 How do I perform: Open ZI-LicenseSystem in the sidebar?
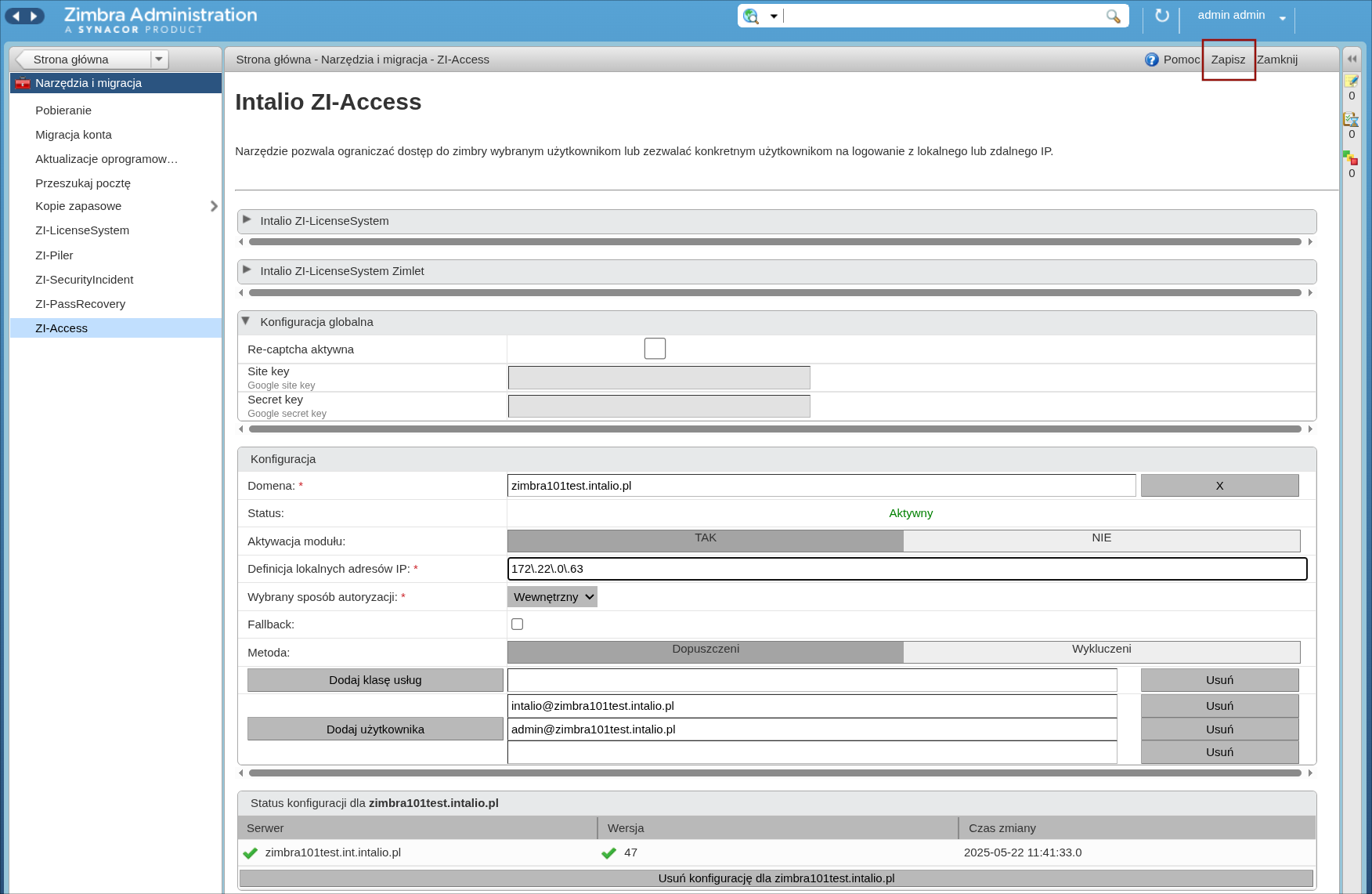[x=82, y=230]
